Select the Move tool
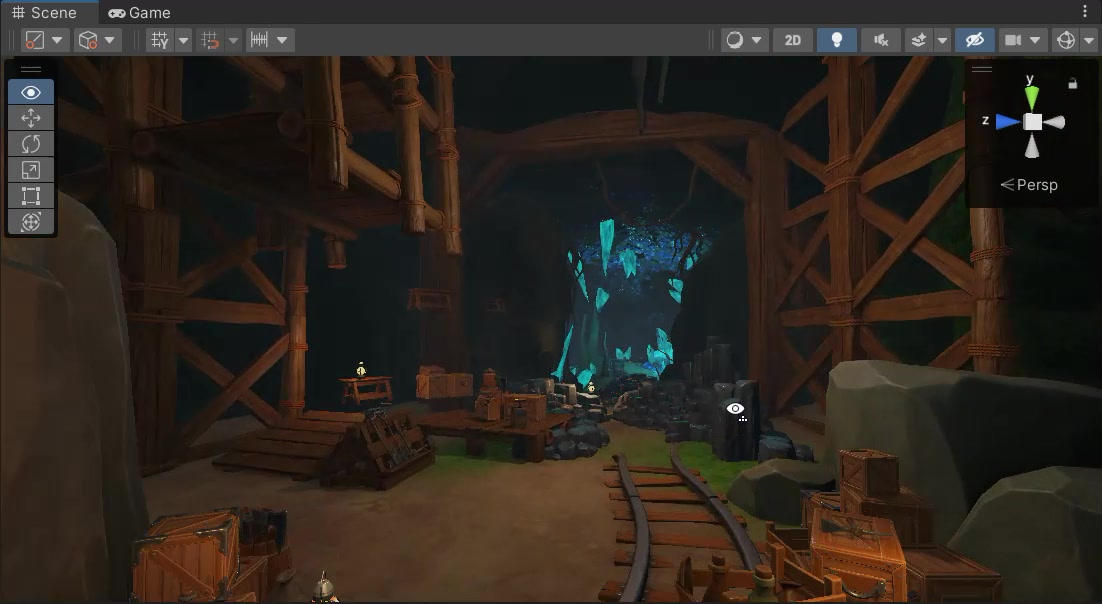Image resolution: width=1102 pixels, height=604 pixels. (x=31, y=118)
